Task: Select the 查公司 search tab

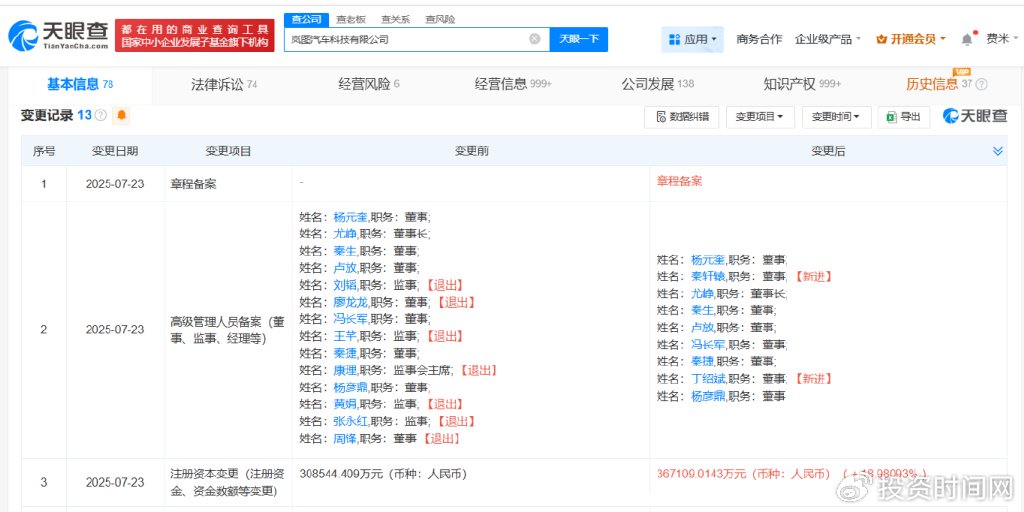Action: 306,19
